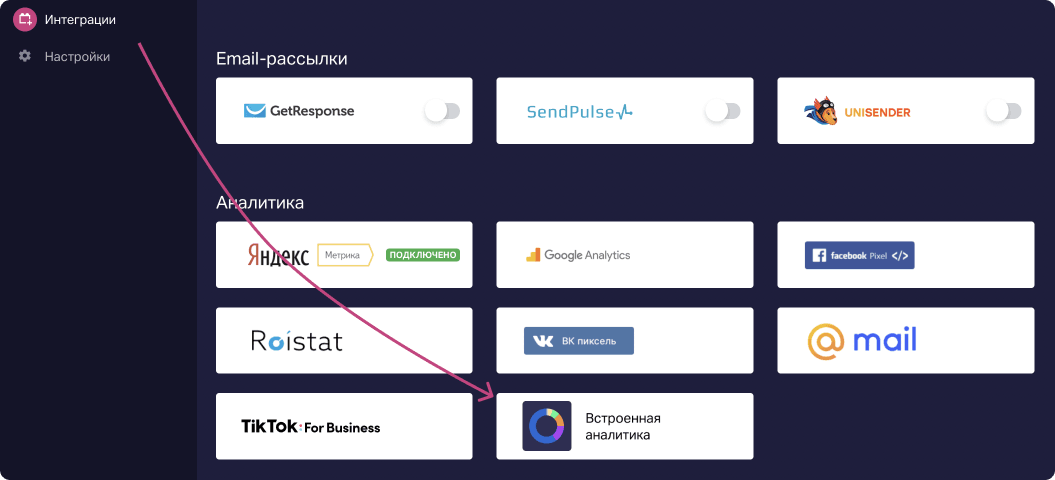1055x480 pixels.
Task: Open the TikTok For Business card
Action: pos(344,427)
